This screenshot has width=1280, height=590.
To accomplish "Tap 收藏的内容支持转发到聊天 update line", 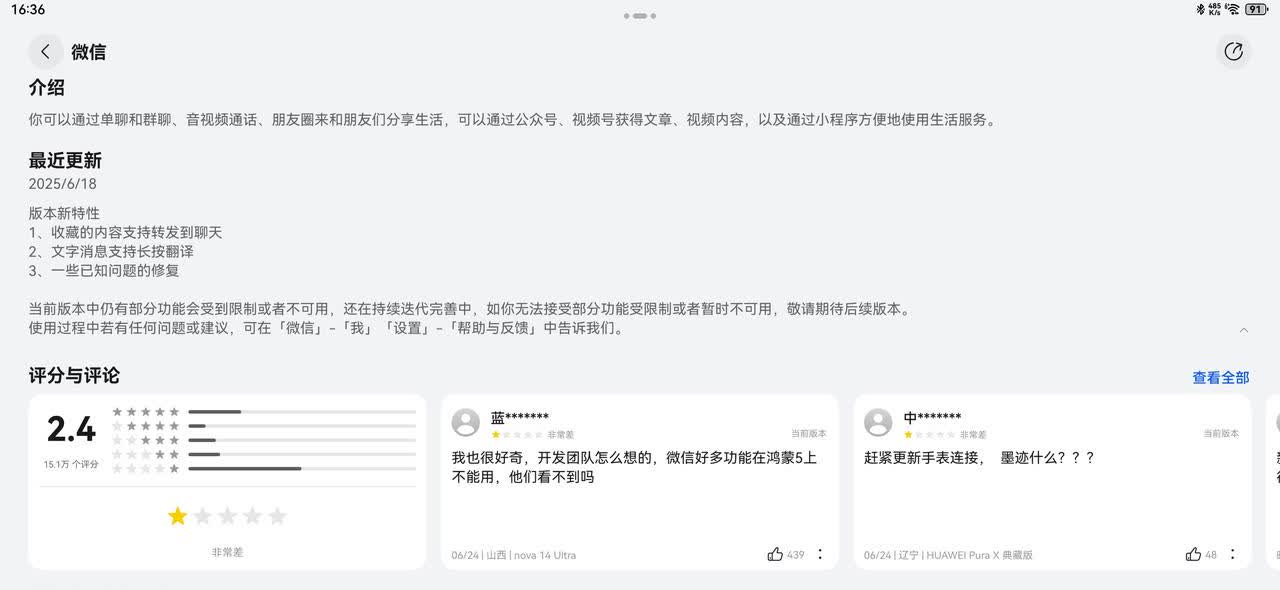I will click(x=125, y=233).
